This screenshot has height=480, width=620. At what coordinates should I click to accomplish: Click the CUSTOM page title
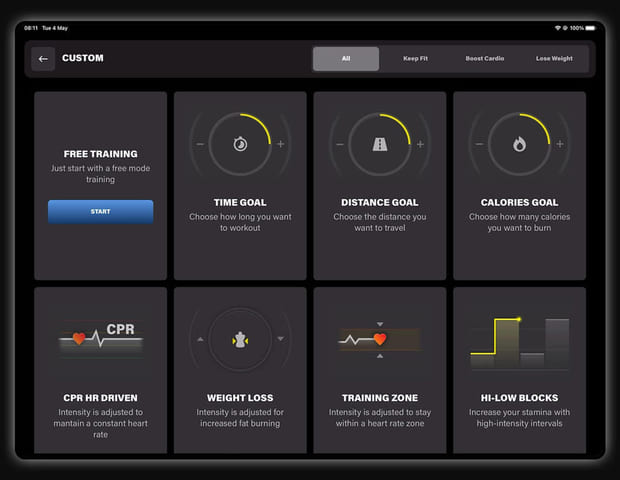(x=83, y=58)
